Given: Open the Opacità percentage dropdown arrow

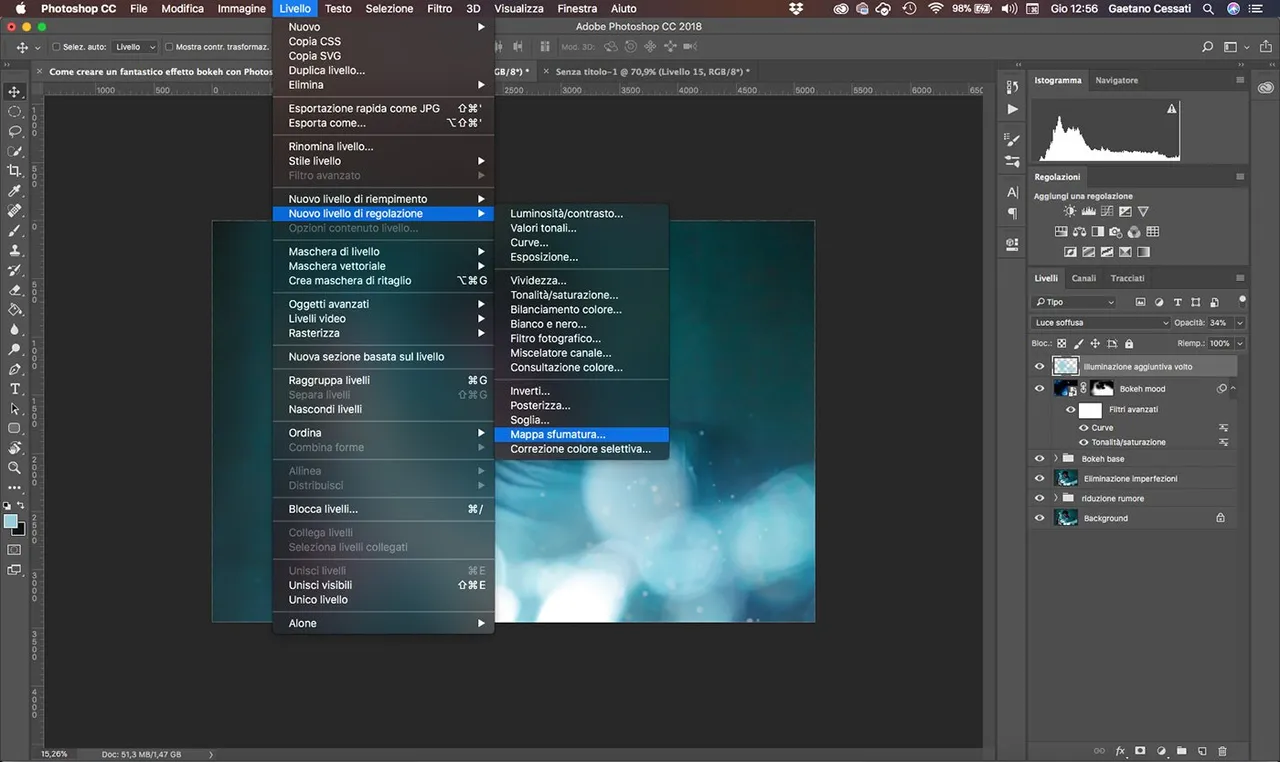Looking at the screenshot, I should [x=1240, y=323].
